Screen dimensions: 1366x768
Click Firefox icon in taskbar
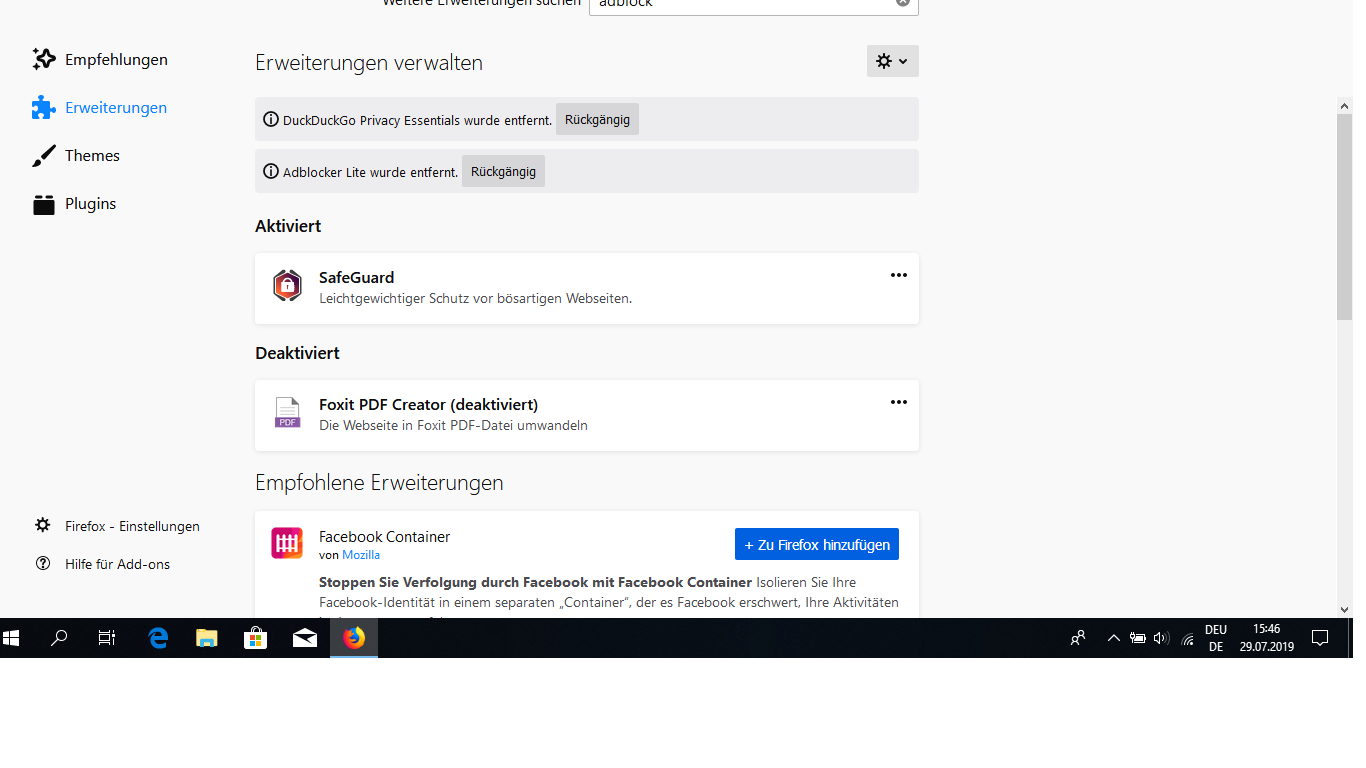point(354,637)
